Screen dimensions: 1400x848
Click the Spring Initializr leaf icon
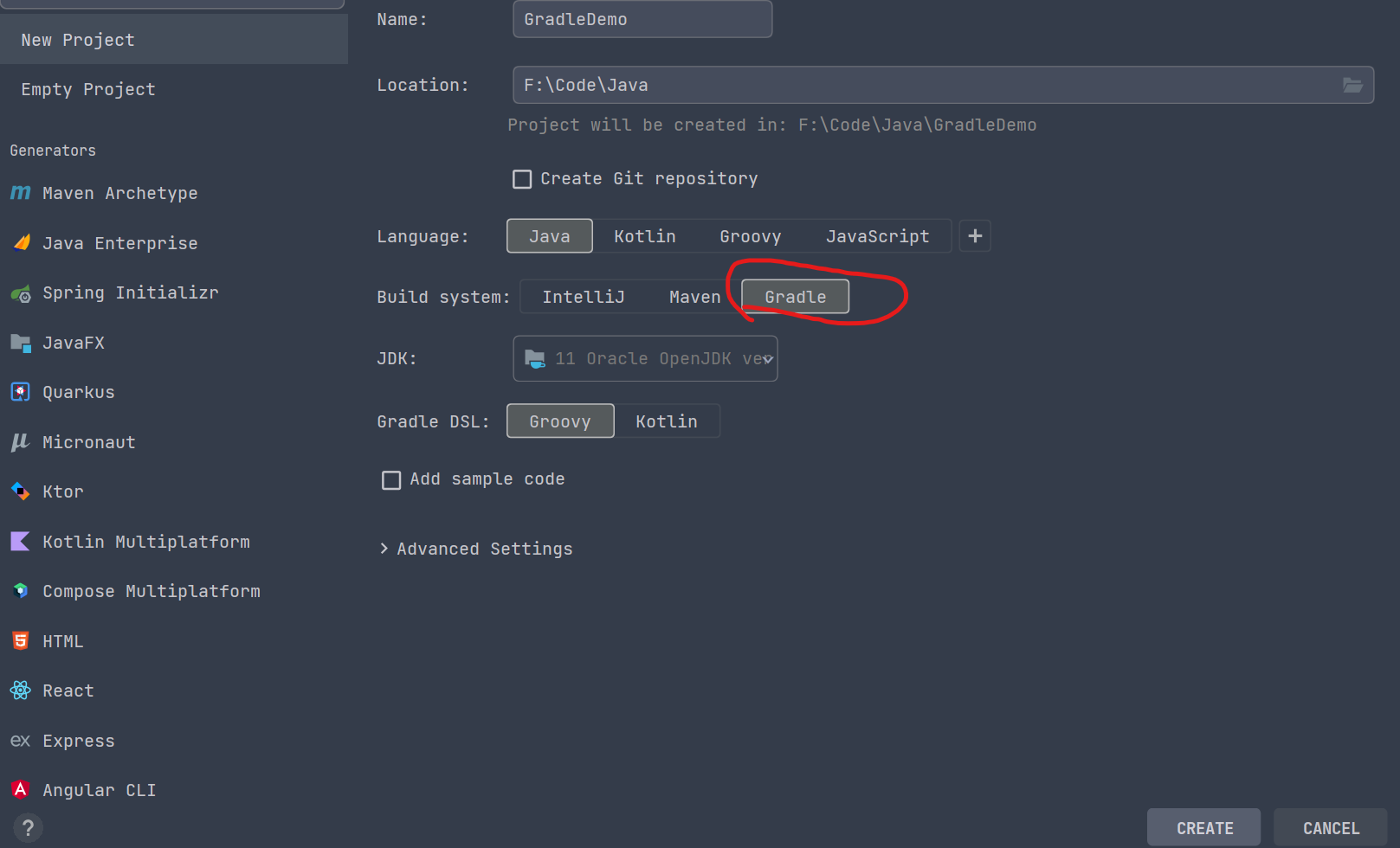[x=21, y=293]
